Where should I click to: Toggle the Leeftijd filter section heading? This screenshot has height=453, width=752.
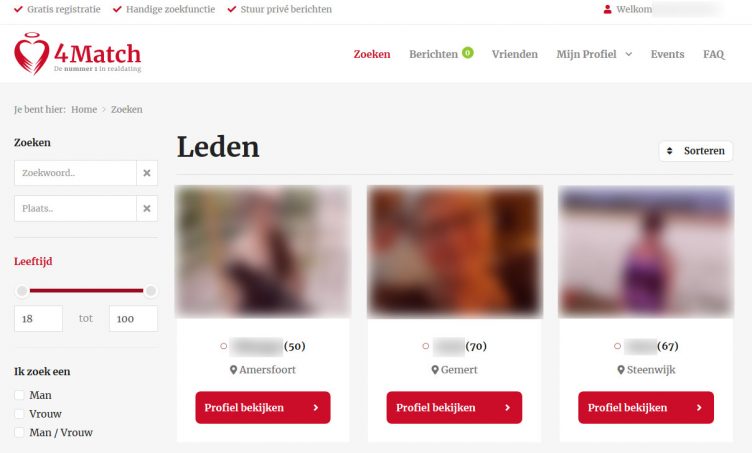(x=33, y=261)
